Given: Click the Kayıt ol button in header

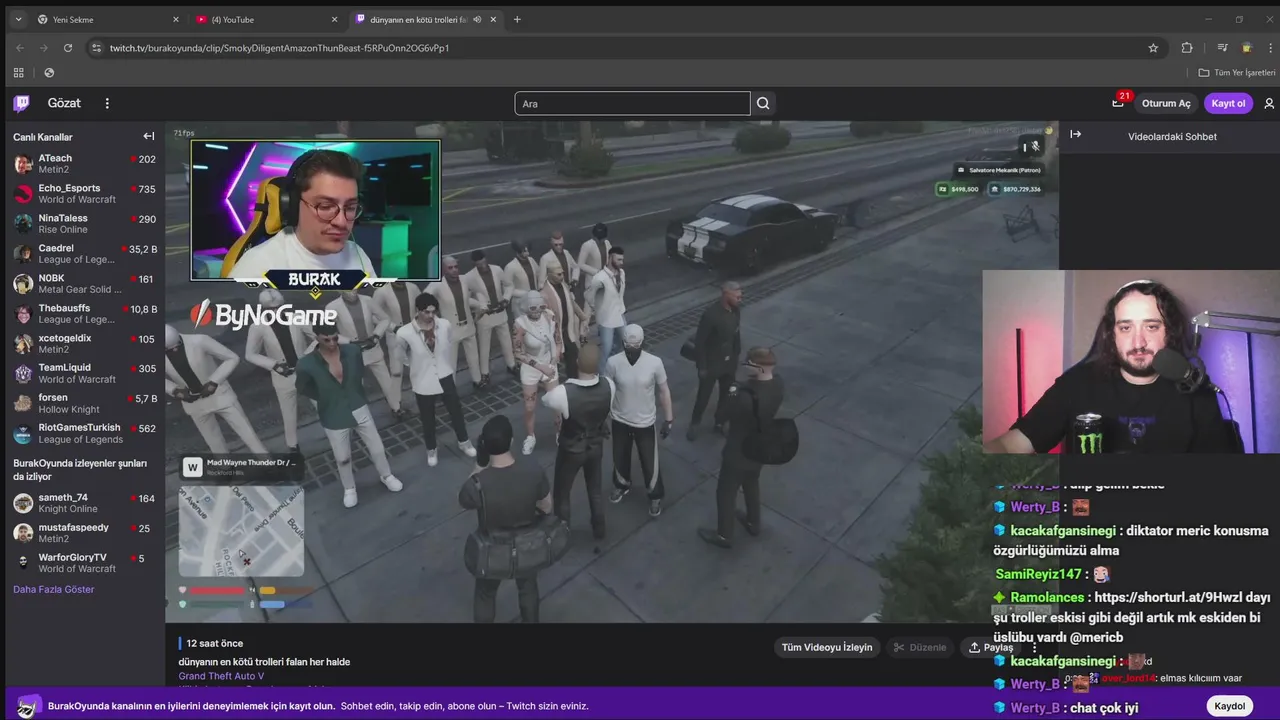Looking at the screenshot, I should [1228, 103].
